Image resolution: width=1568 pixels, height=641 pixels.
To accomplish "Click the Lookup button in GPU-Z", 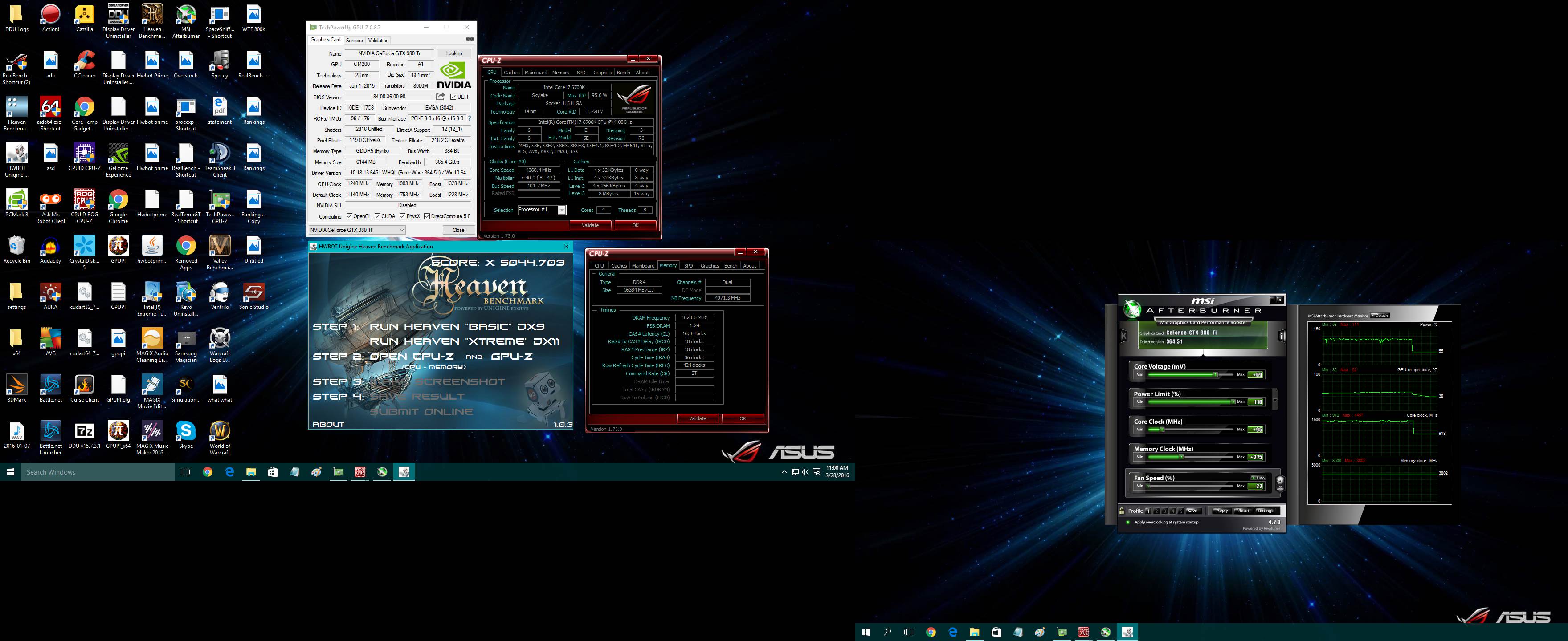I will click(454, 53).
